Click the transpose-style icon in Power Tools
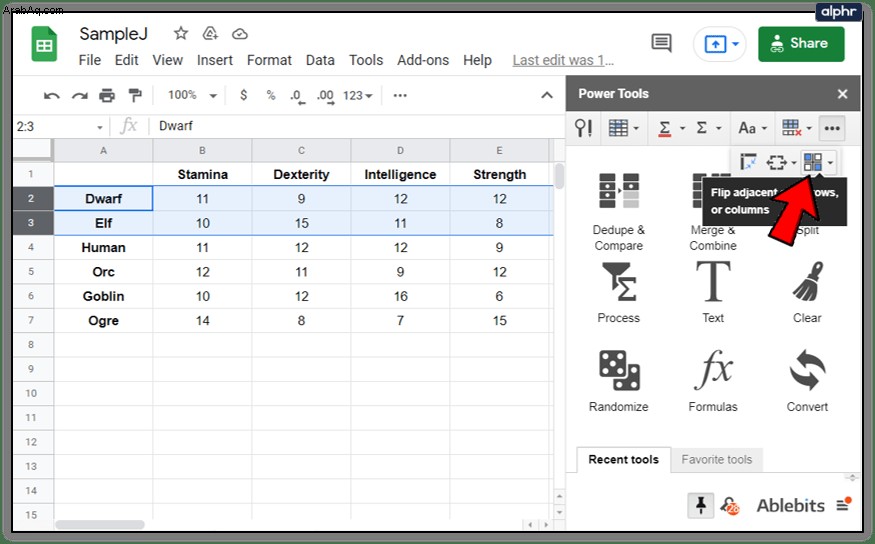 748,162
